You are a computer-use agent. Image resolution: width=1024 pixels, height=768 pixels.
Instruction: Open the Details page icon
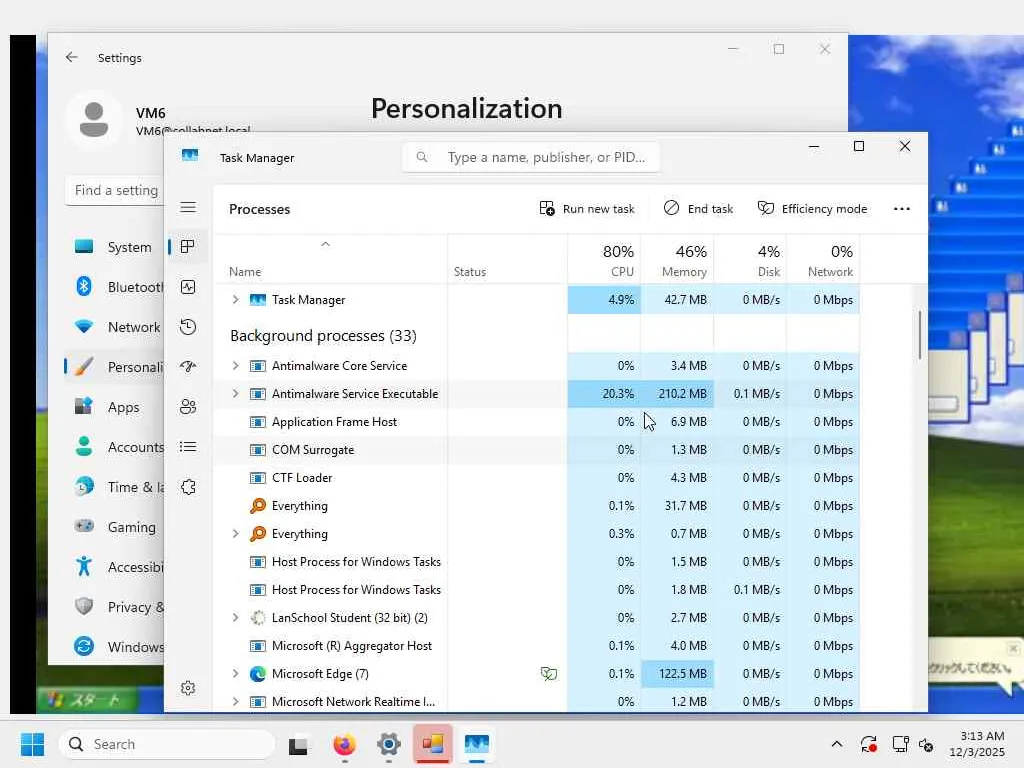point(188,447)
